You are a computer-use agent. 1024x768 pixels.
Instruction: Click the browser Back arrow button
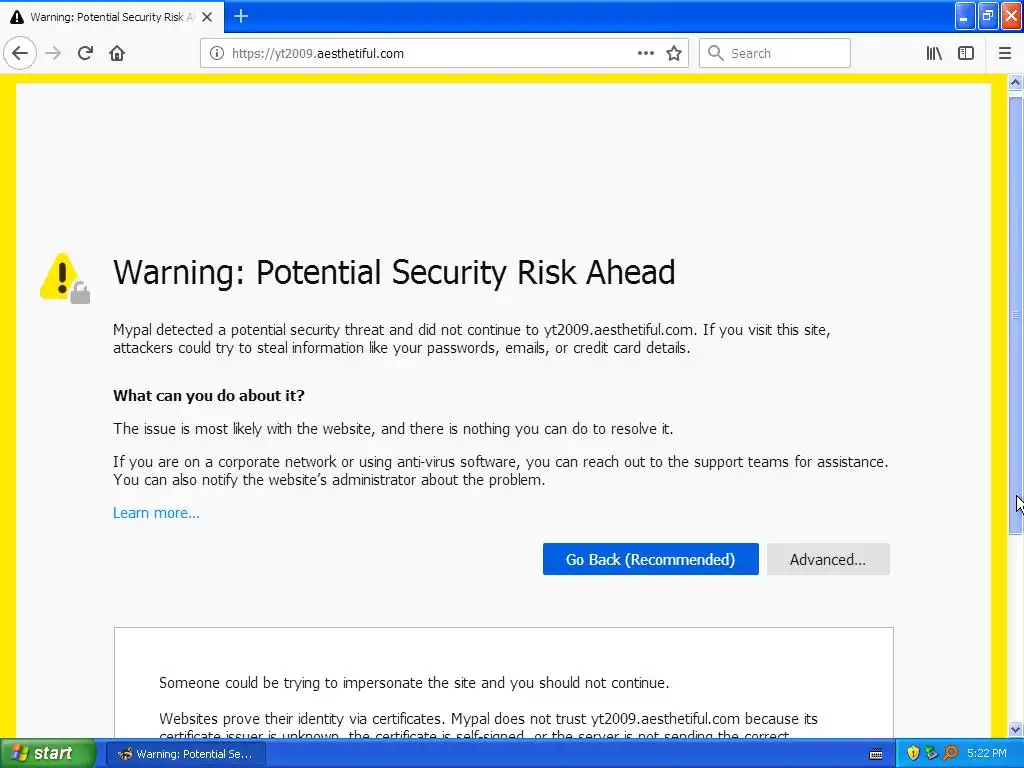click(20, 53)
